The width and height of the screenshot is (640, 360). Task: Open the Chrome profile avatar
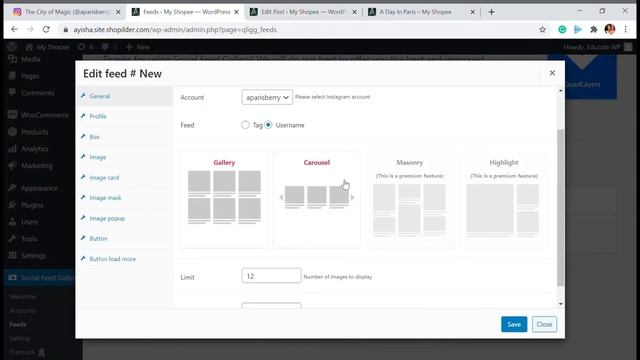point(610,29)
